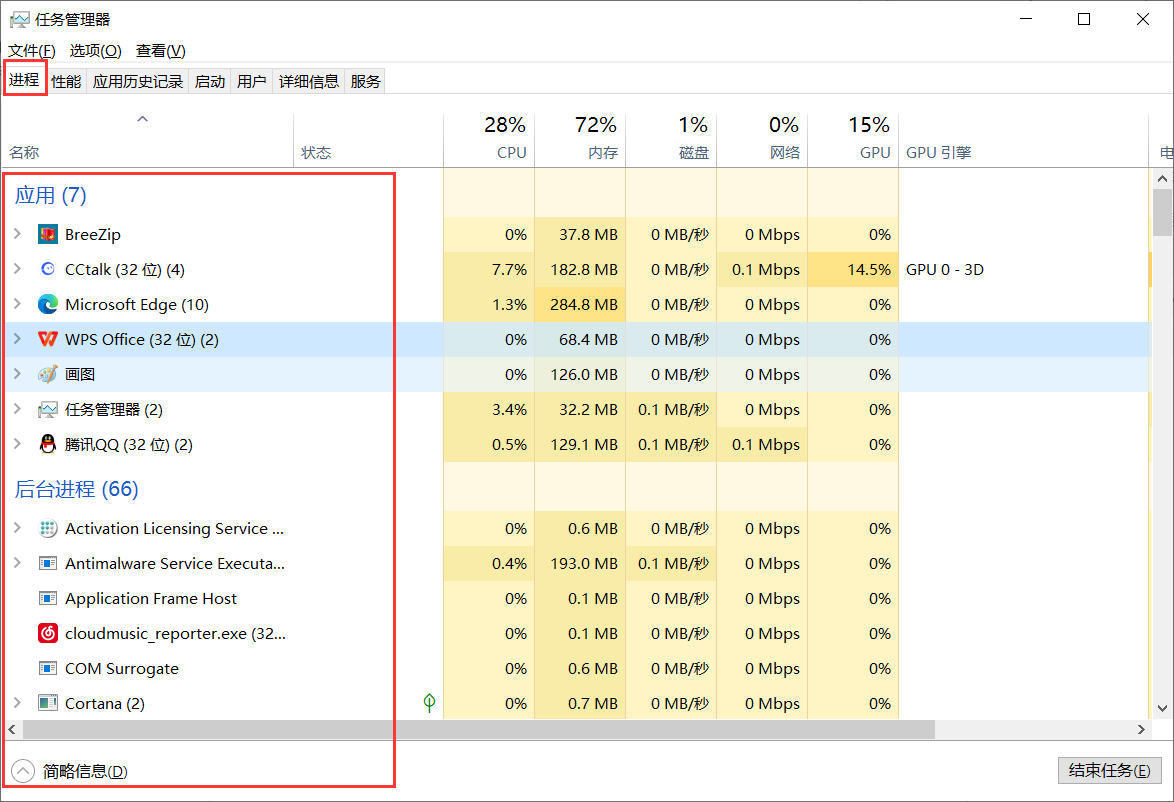
Task: Sort by the 内存 column header
Action: click(x=580, y=140)
